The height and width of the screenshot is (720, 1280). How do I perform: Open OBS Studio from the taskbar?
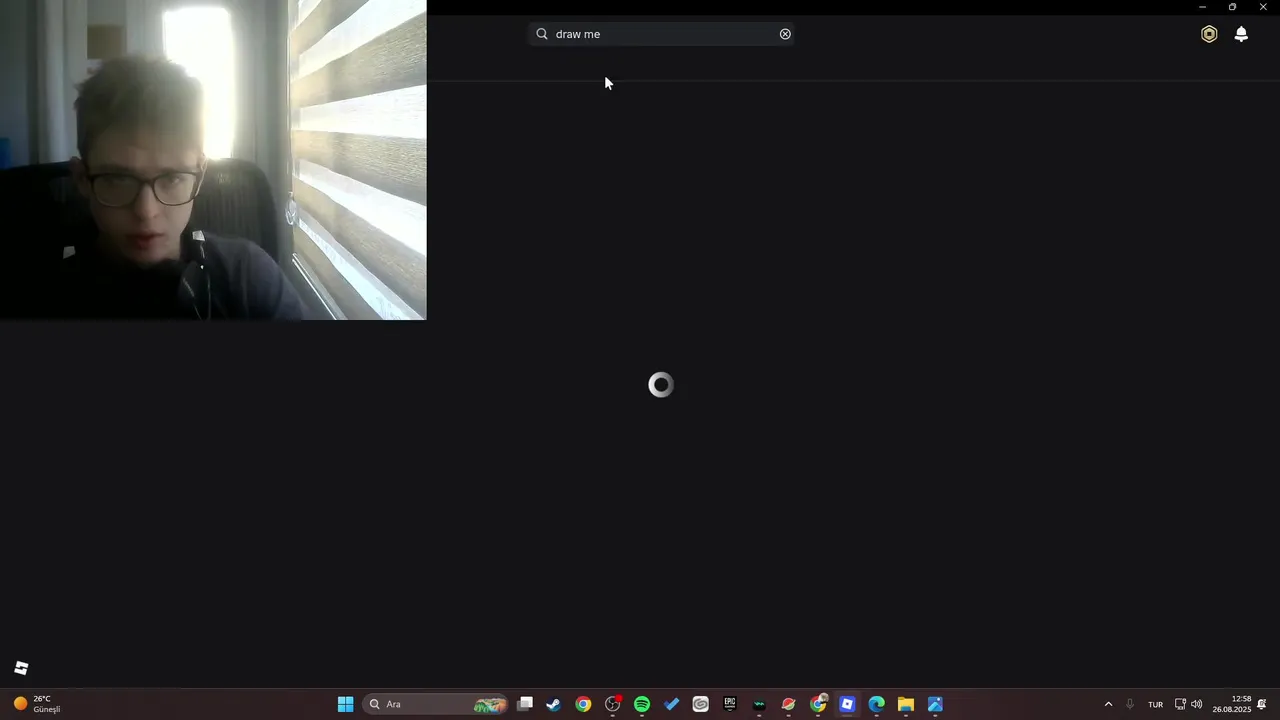612,704
